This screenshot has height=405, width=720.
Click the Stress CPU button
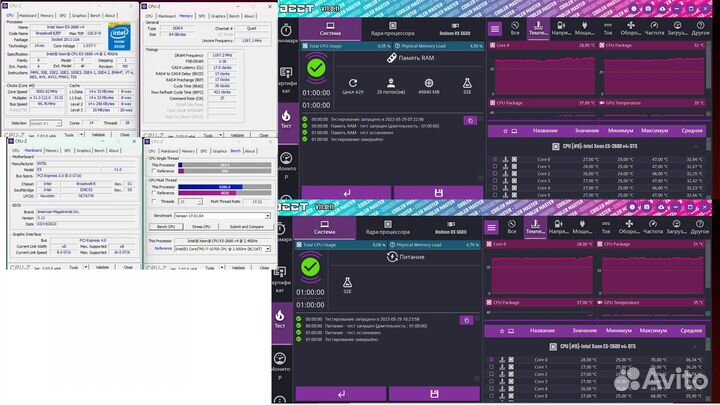(201, 227)
